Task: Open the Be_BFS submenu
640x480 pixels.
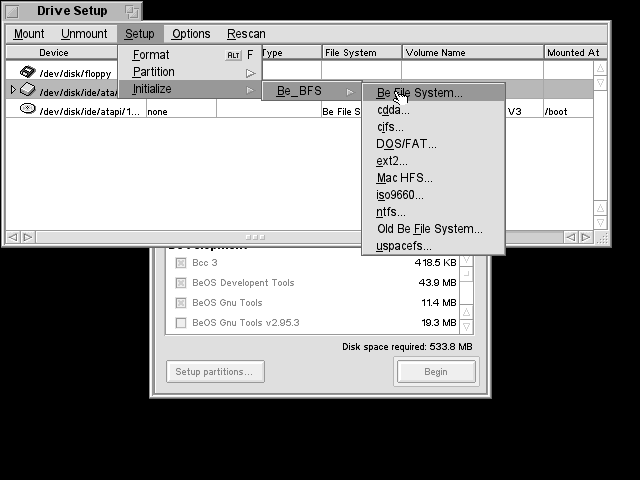Action: tap(312, 91)
